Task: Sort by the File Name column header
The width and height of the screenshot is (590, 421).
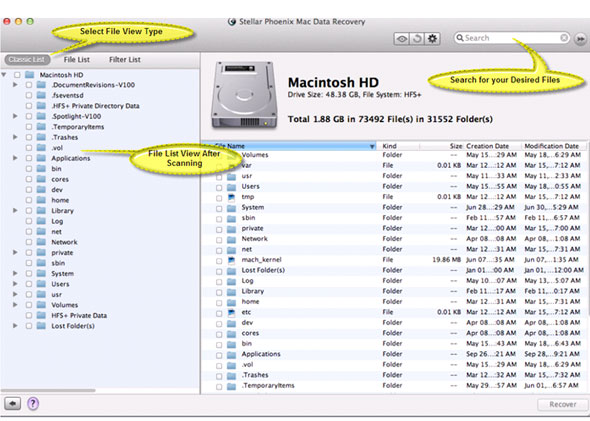Action: tap(289, 146)
